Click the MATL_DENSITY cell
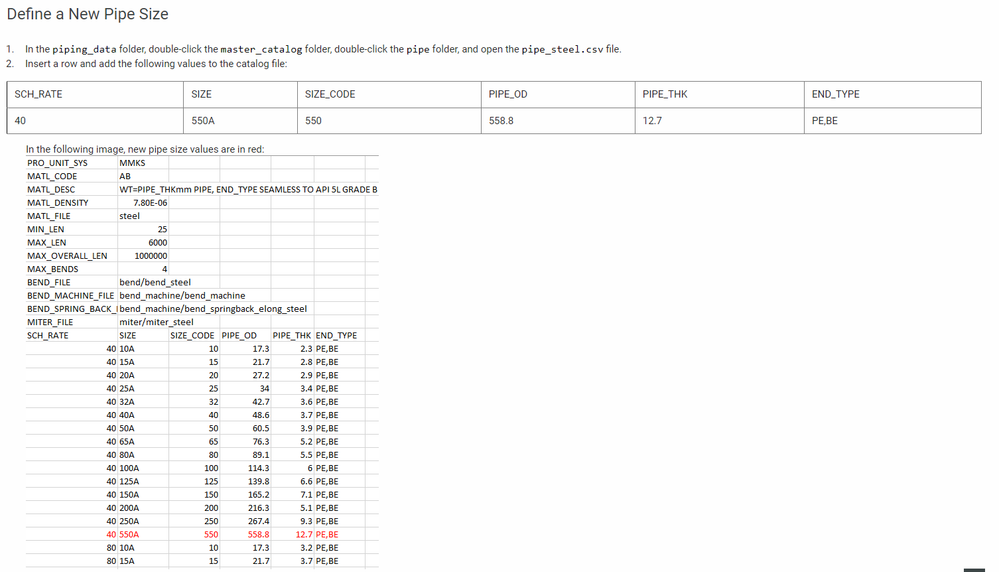Viewport: 999px width, 572px height. 58,203
